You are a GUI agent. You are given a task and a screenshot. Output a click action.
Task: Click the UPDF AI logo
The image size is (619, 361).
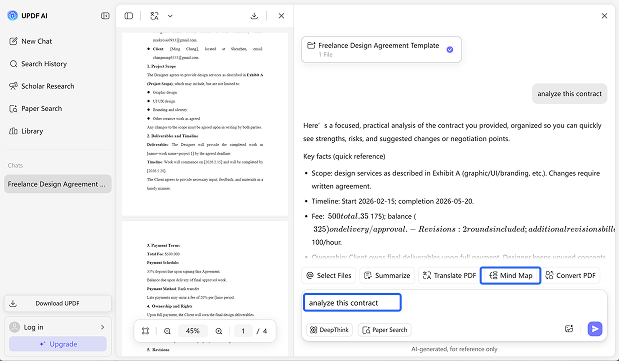click(x=13, y=16)
